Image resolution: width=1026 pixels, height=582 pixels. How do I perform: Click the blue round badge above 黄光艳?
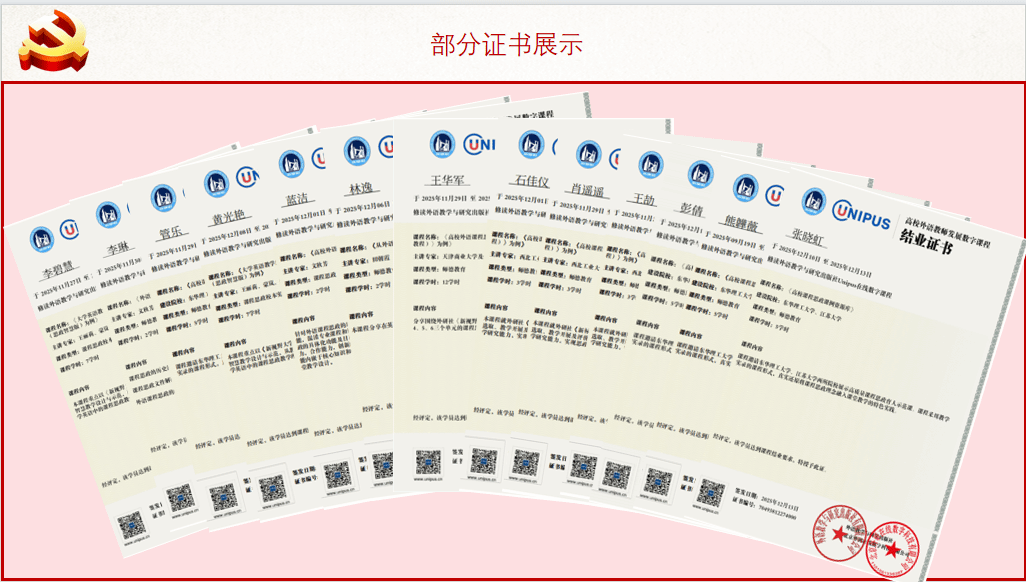point(216,183)
